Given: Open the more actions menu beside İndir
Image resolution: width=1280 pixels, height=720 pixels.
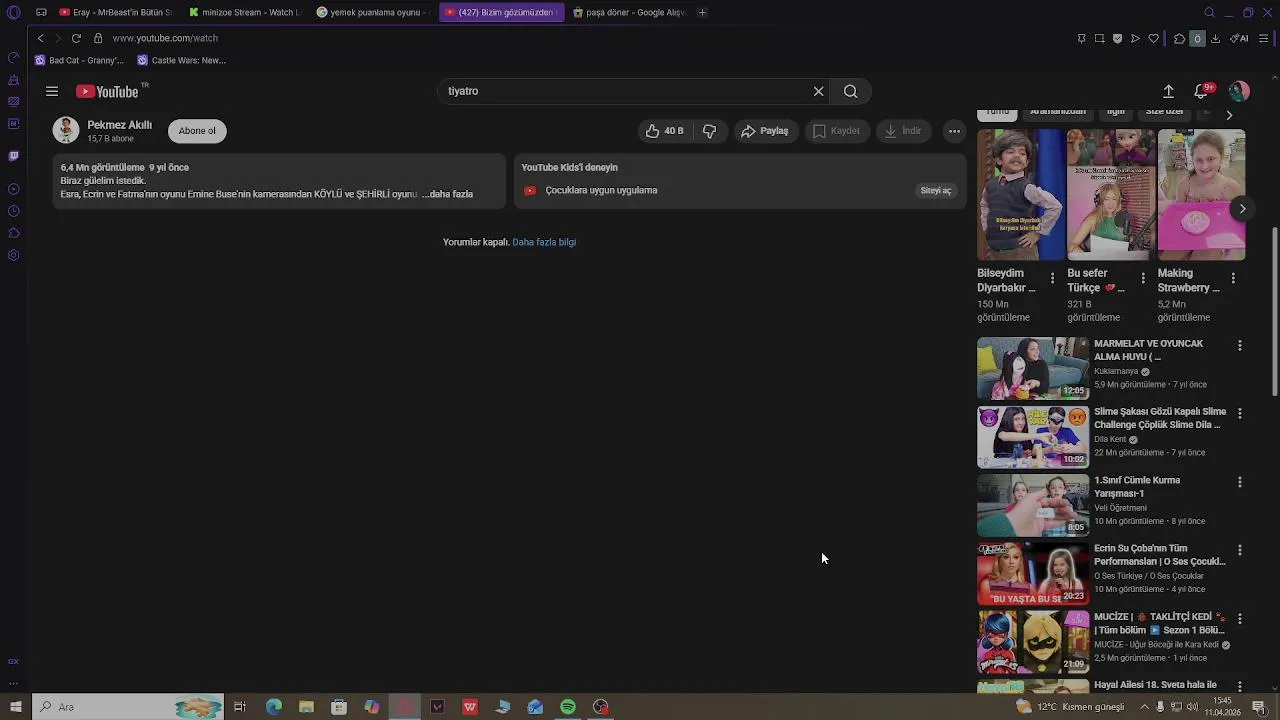Looking at the screenshot, I should (954, 131).
